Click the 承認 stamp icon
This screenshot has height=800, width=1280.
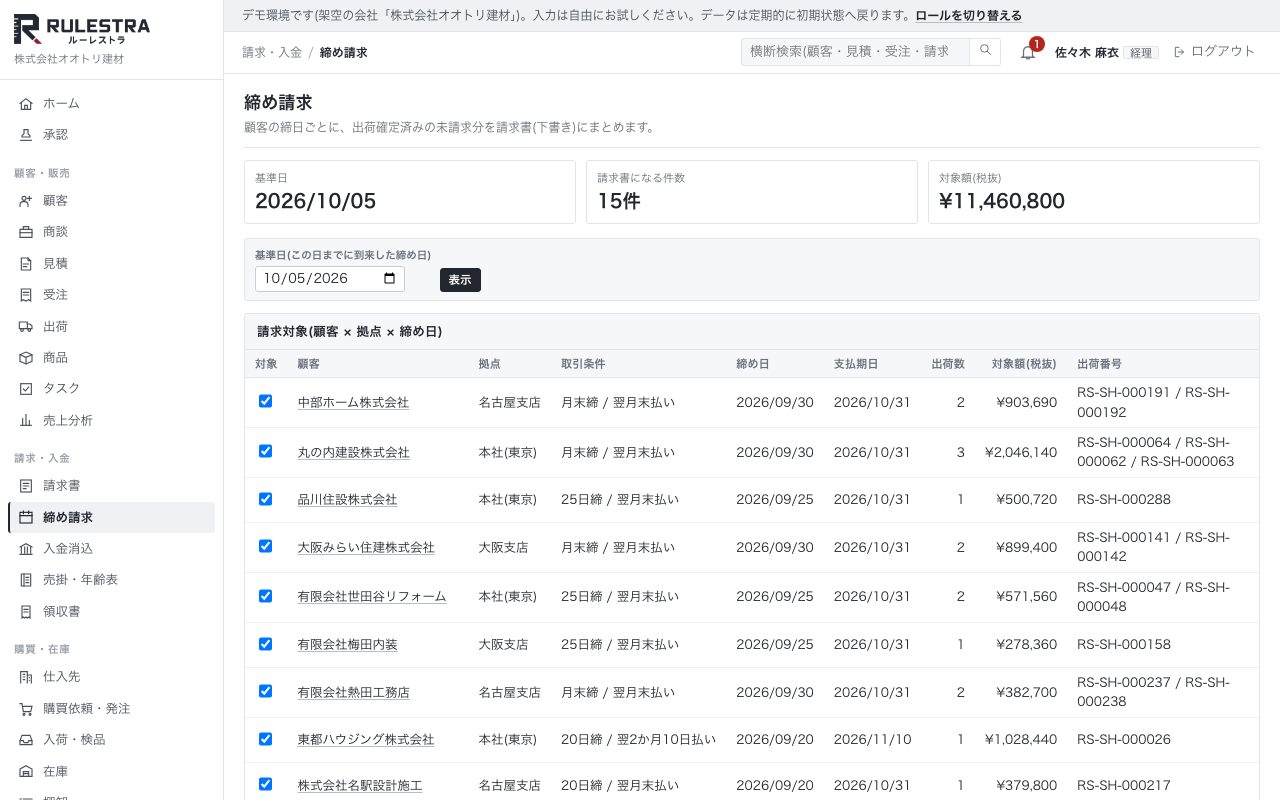pos(26,134)
